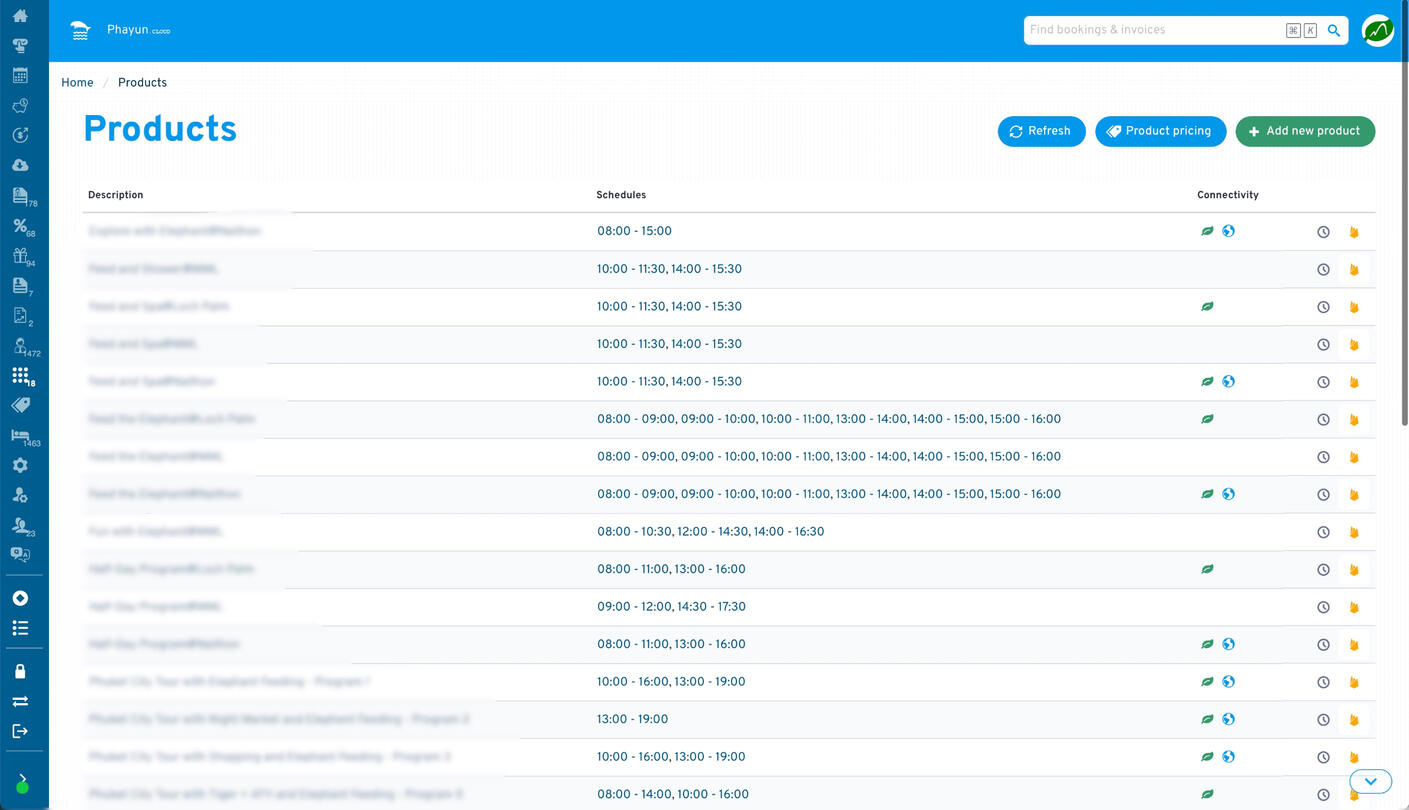Open the settings gear in the sidebar
The width and height of the screenshot is (1409, 810).
point(21,464)
